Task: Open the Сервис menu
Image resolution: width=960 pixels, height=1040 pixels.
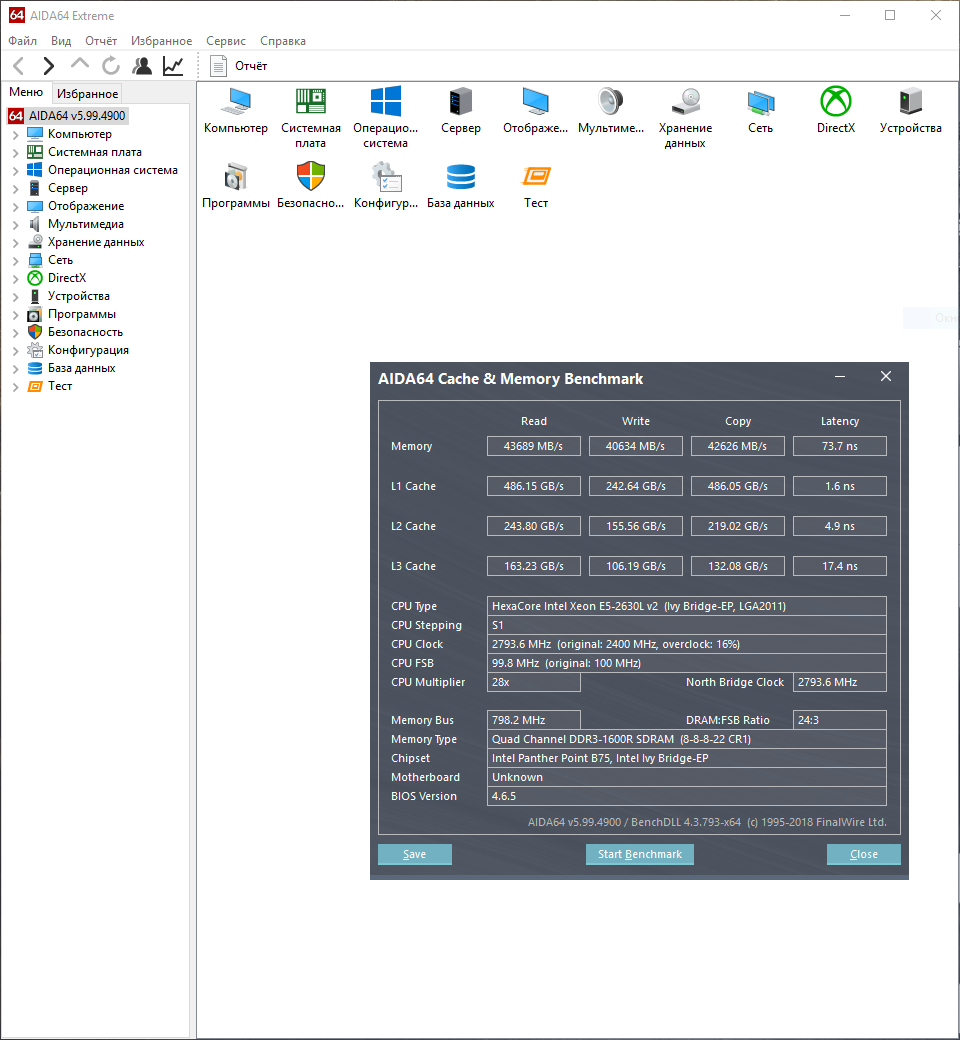Action: [226, 40]
